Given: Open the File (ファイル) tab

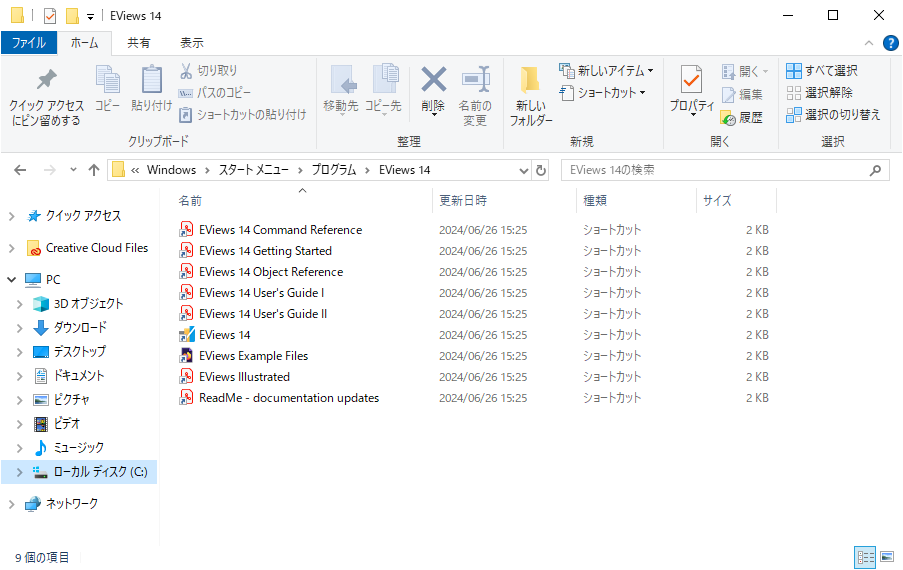Looking at the screenshot, I should (29, 43).
